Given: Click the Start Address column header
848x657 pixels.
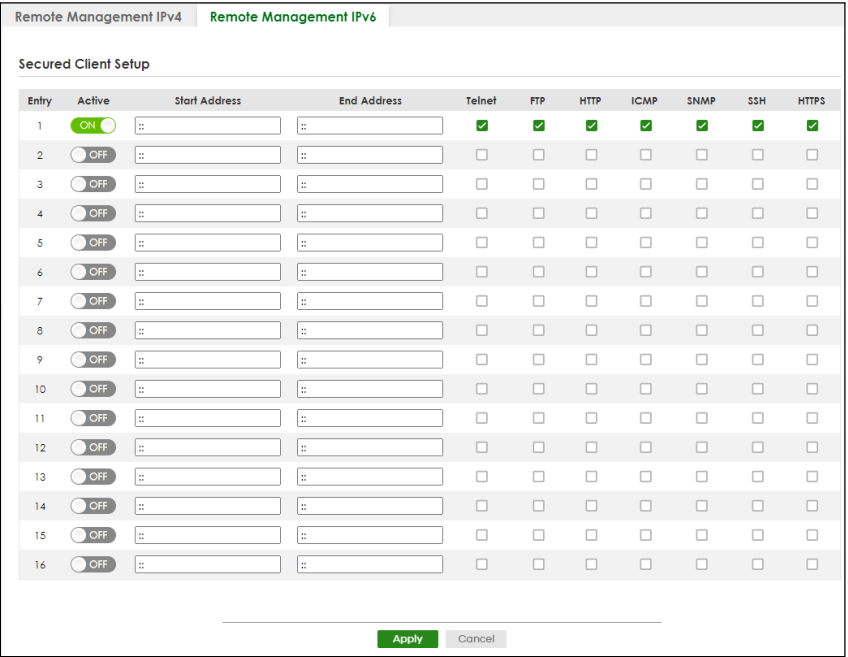Looking at the screenshot, I should 208,101.
